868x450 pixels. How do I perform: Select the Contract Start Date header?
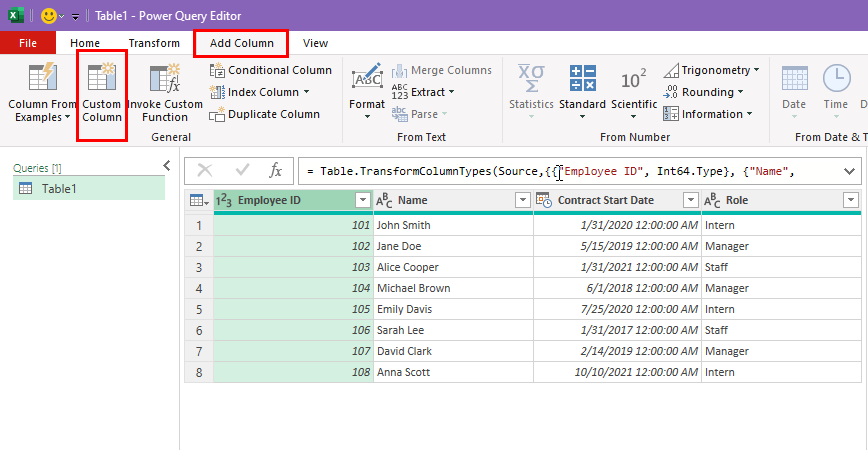click(x=617, y=200)
